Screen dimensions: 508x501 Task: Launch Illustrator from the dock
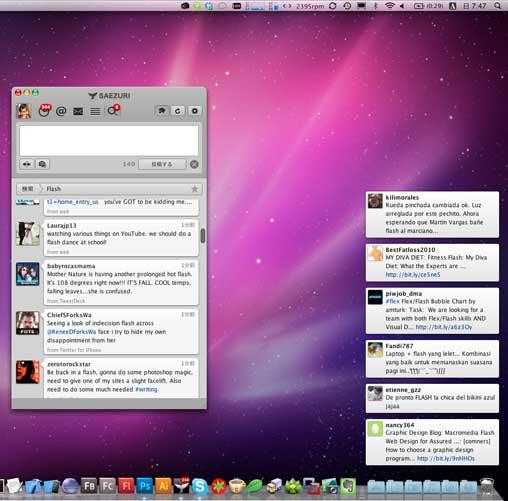tap(163, 486)
